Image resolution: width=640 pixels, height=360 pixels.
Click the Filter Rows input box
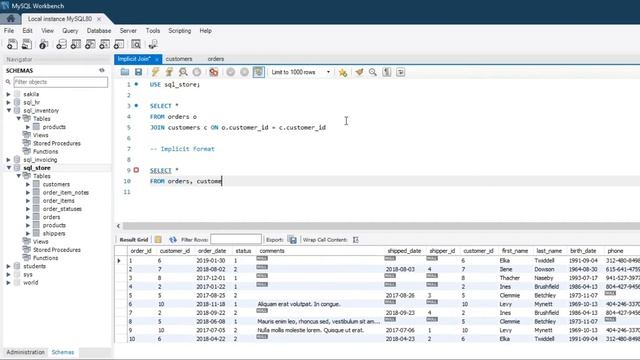[x=236, y=240]
